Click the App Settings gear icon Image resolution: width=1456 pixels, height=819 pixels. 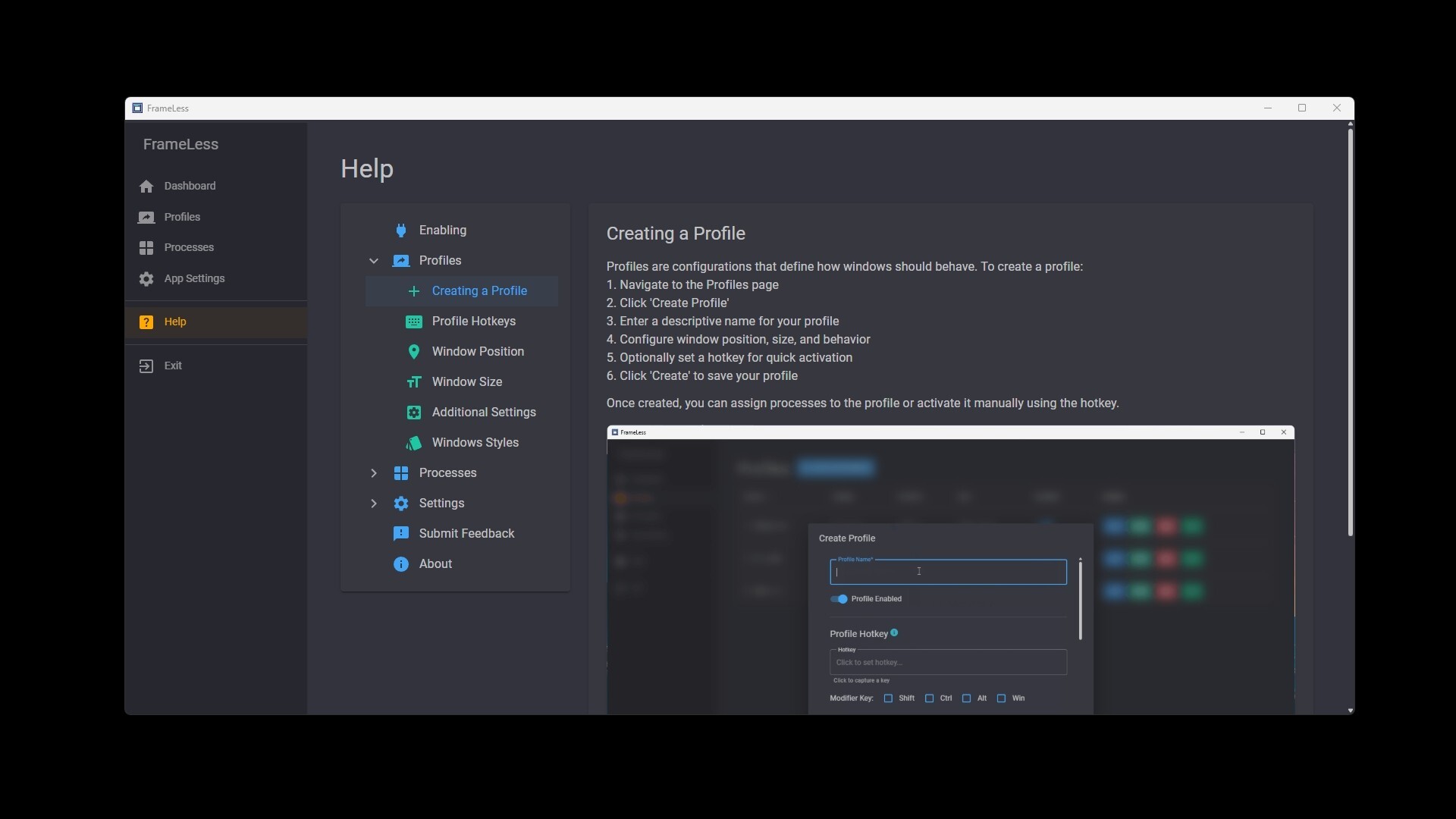click(x=146, y=279)
